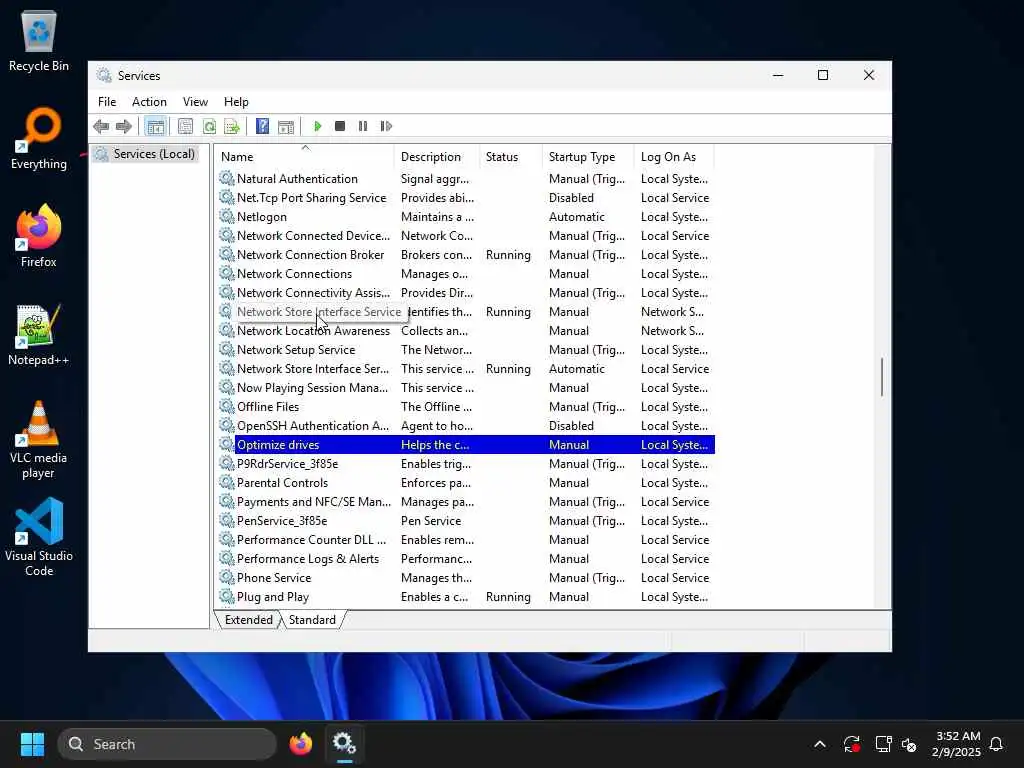Click the taskbar Search box
Image resolution: width=1024 pixels, height=768 pixels.
coord(167,744)
